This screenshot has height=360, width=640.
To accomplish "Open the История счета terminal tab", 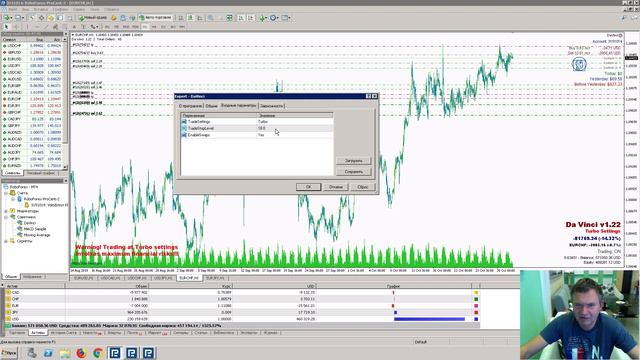I will pos(64,333).
